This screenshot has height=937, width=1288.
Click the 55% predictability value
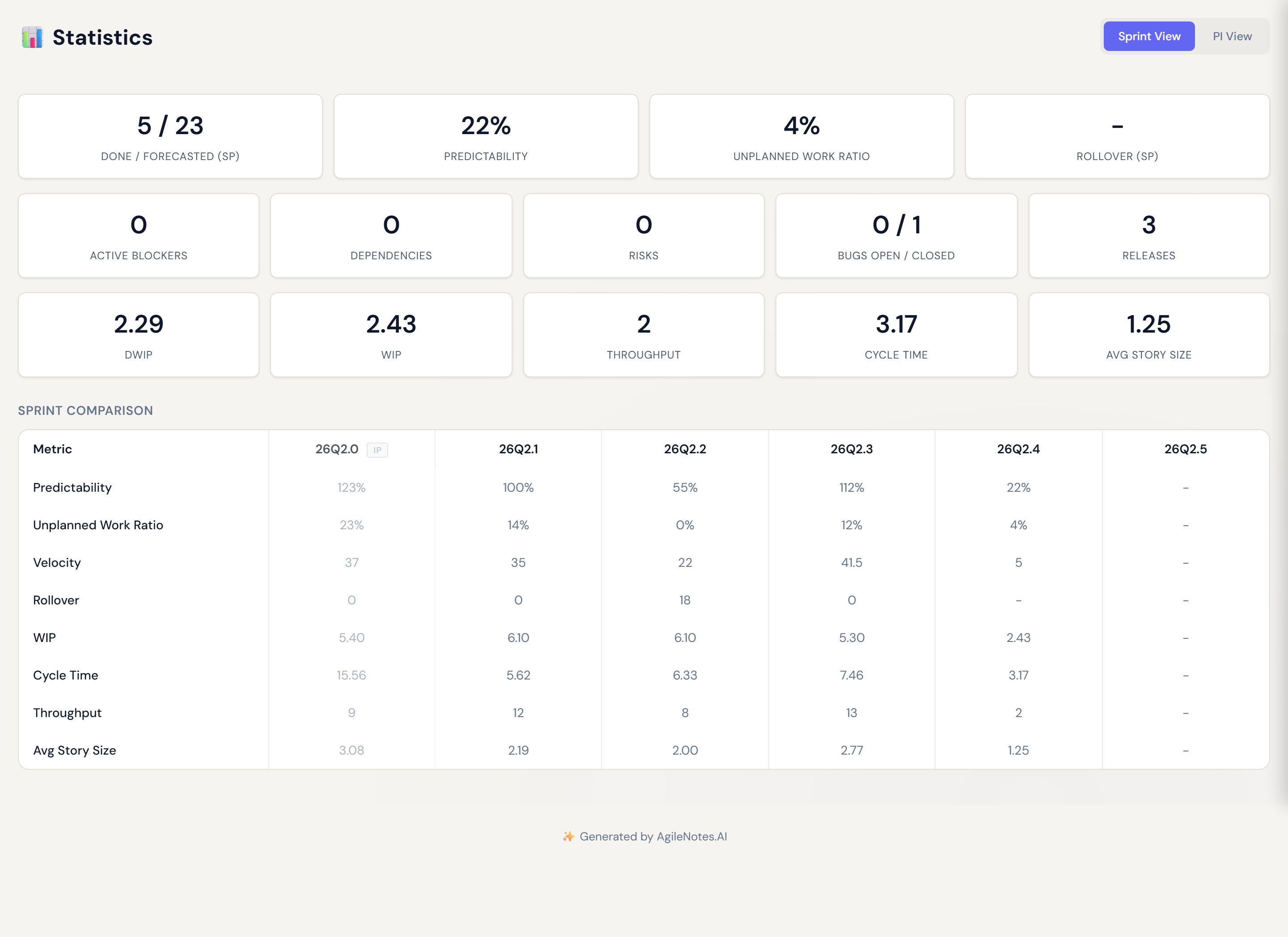[x=685, y=488]
